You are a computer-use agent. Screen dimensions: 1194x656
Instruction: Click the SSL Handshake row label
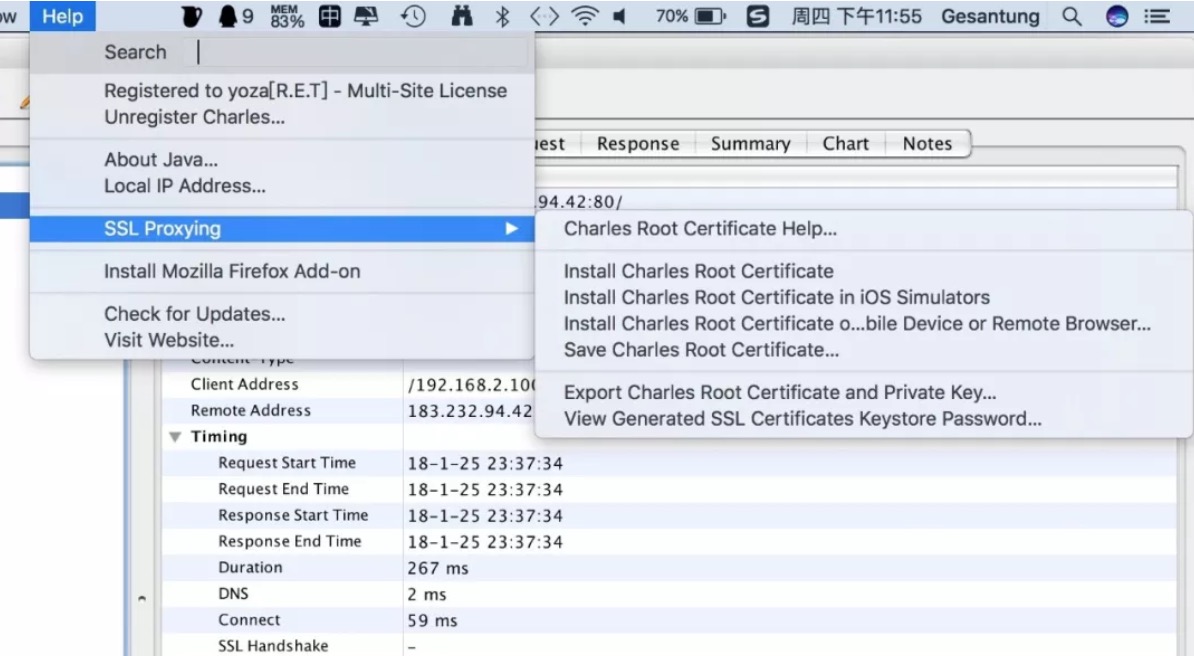273,646
